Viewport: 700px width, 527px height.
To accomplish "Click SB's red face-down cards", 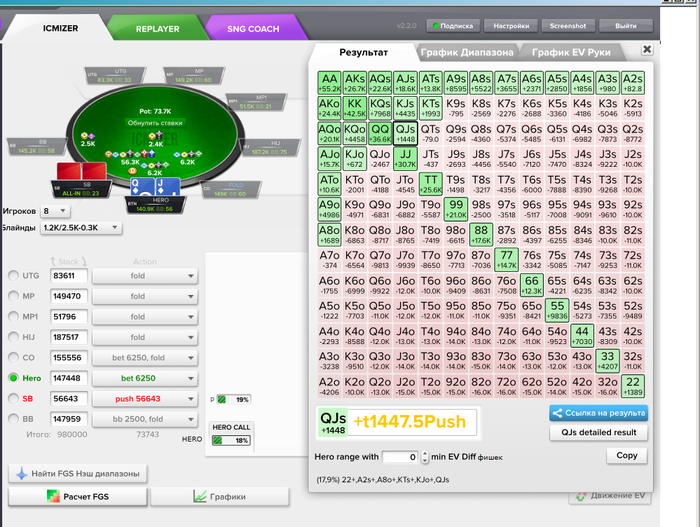I will tap(82, 171).
